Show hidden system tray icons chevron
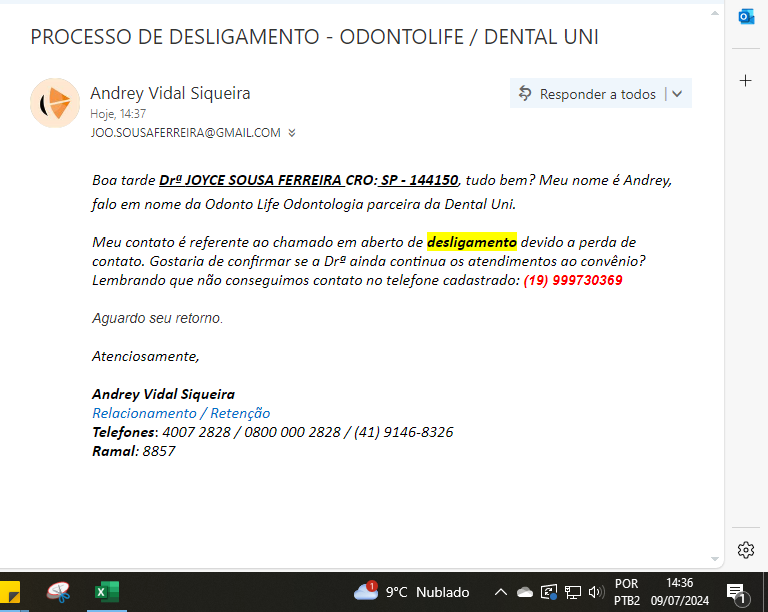Viewport: 768px width, 612px height. 501,592
